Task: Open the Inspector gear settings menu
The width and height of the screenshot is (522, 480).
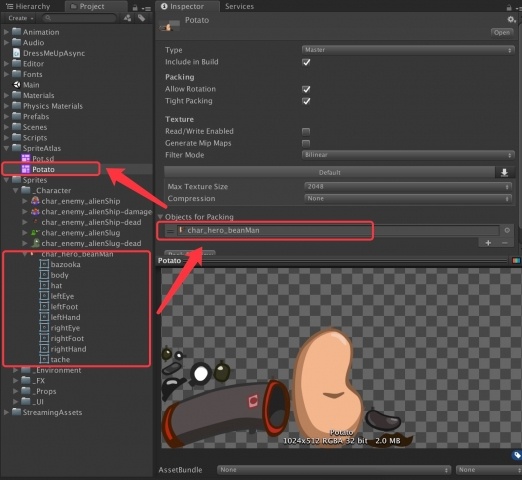Action: click(511, 20)
